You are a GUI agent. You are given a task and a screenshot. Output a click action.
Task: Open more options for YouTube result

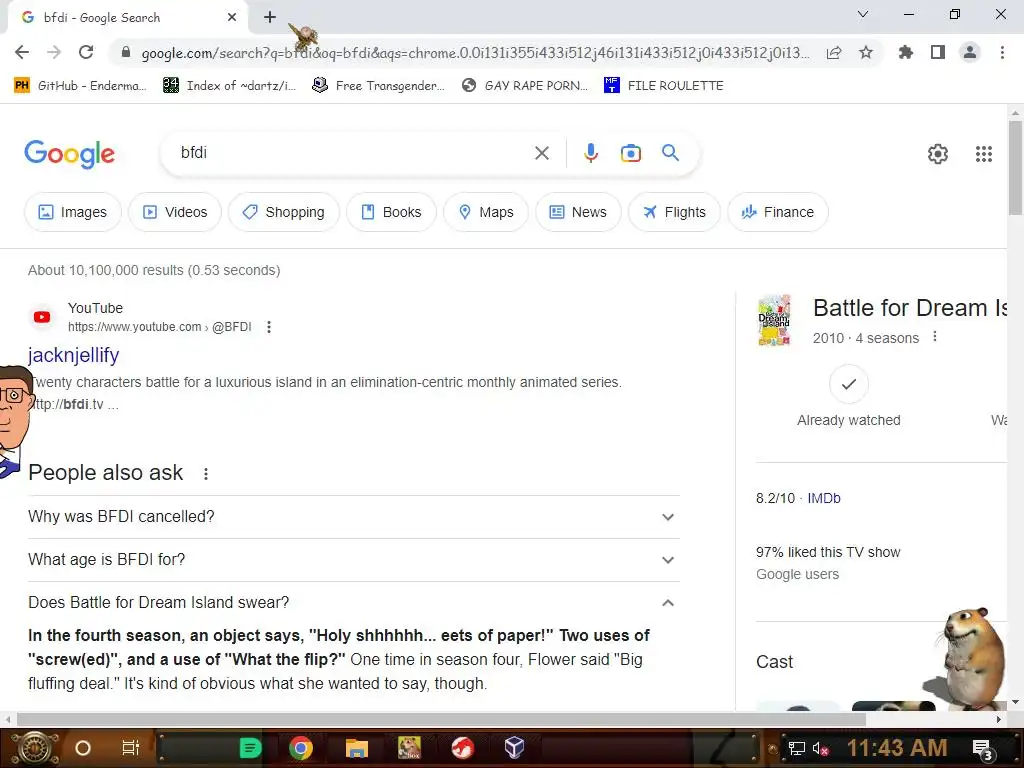(269, 327)
